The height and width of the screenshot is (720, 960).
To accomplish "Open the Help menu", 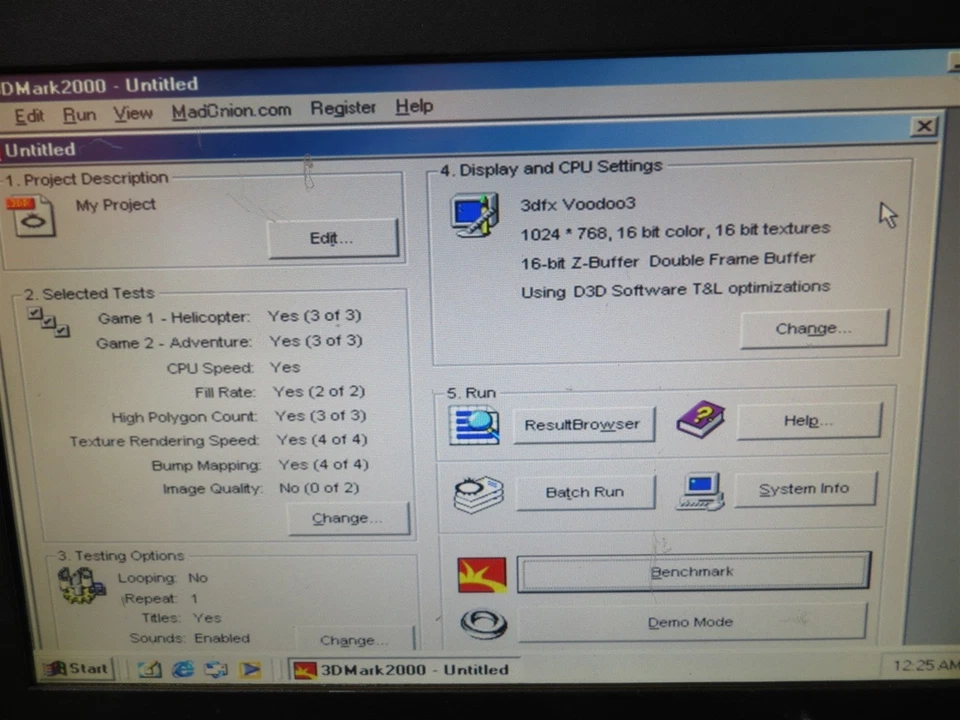I will click(414, 107).
